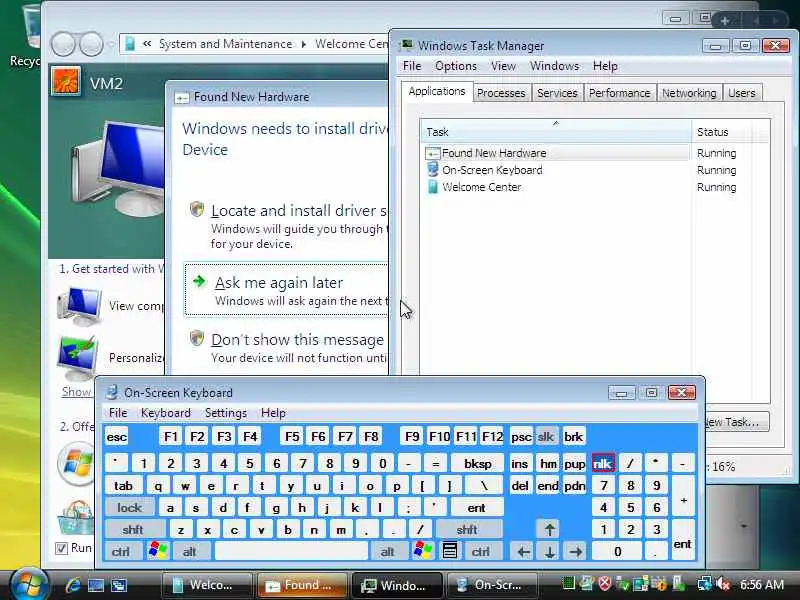Click the Task column header
This screenshot has height=600, width=800.
pyautogui.click(x=556, y=132)
